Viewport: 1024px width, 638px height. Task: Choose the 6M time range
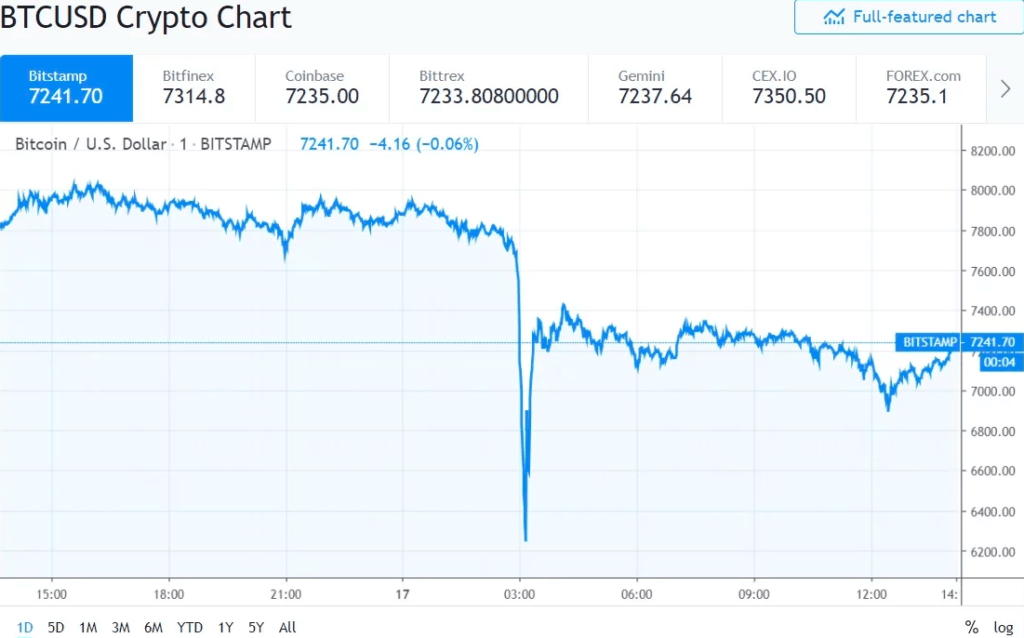pyautogui.click(x=153, y=627)
